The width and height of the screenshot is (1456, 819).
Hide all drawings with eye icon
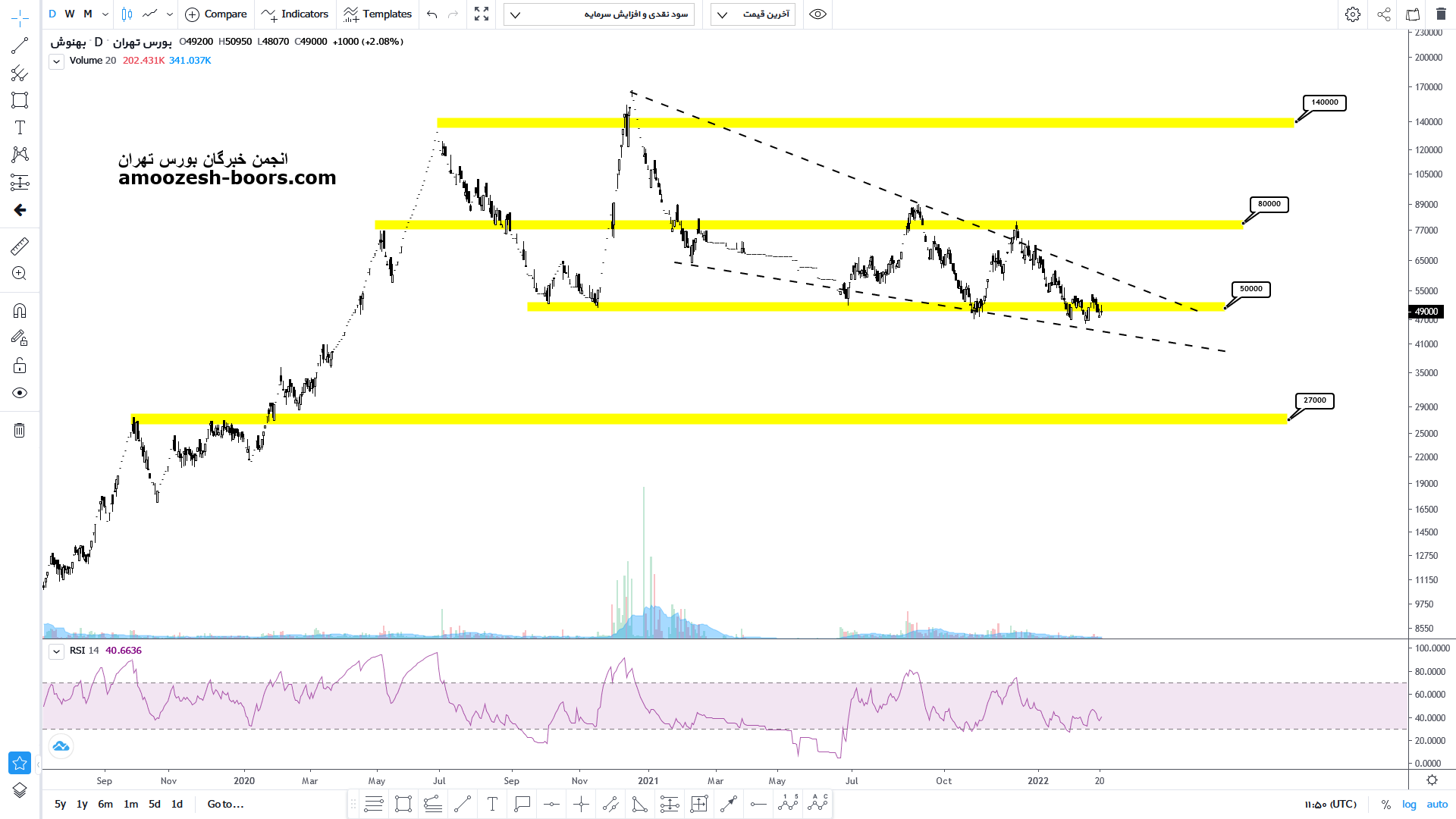[20, 393]
